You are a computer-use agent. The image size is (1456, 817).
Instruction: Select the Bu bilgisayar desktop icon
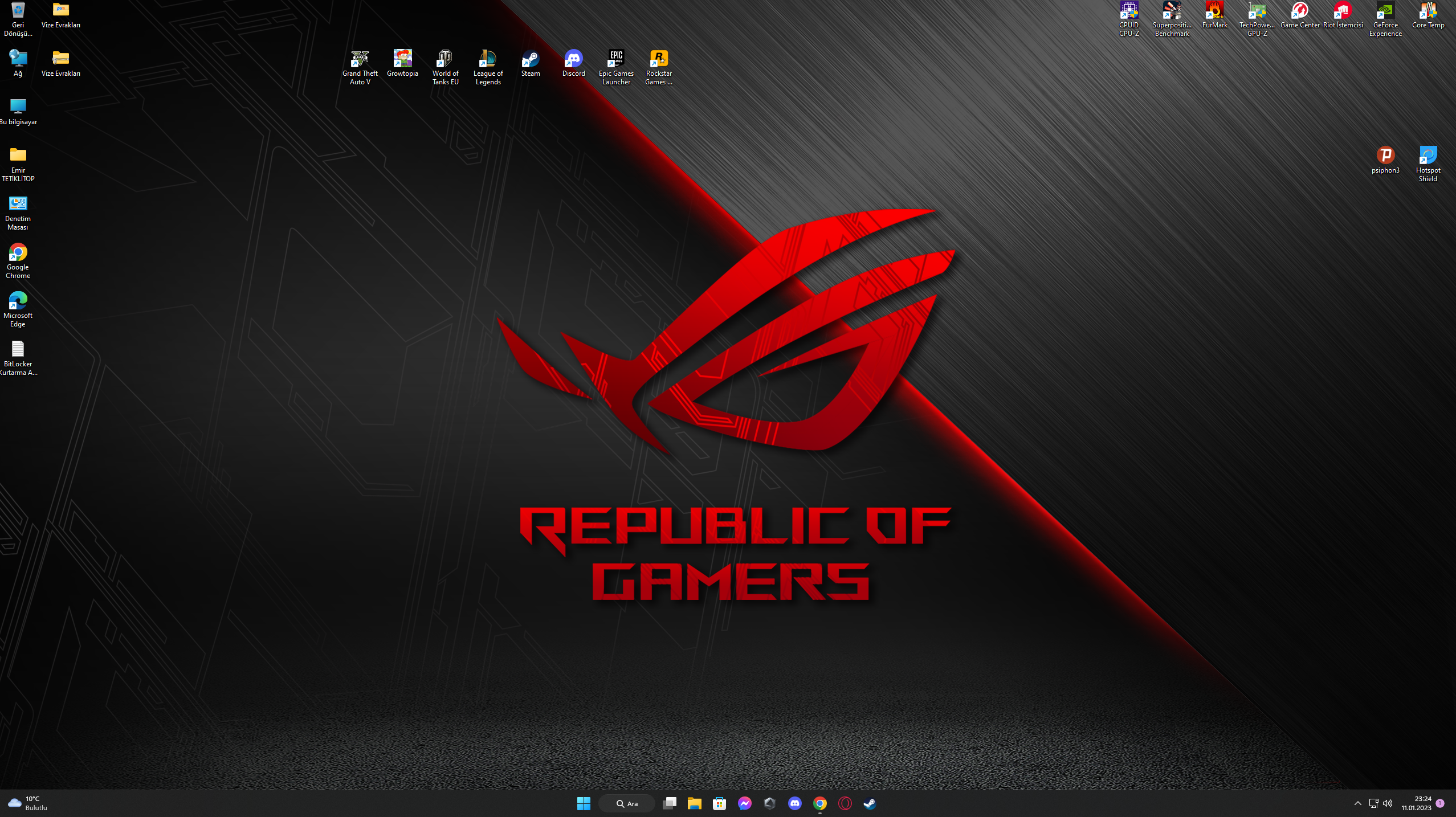(18, 112)
